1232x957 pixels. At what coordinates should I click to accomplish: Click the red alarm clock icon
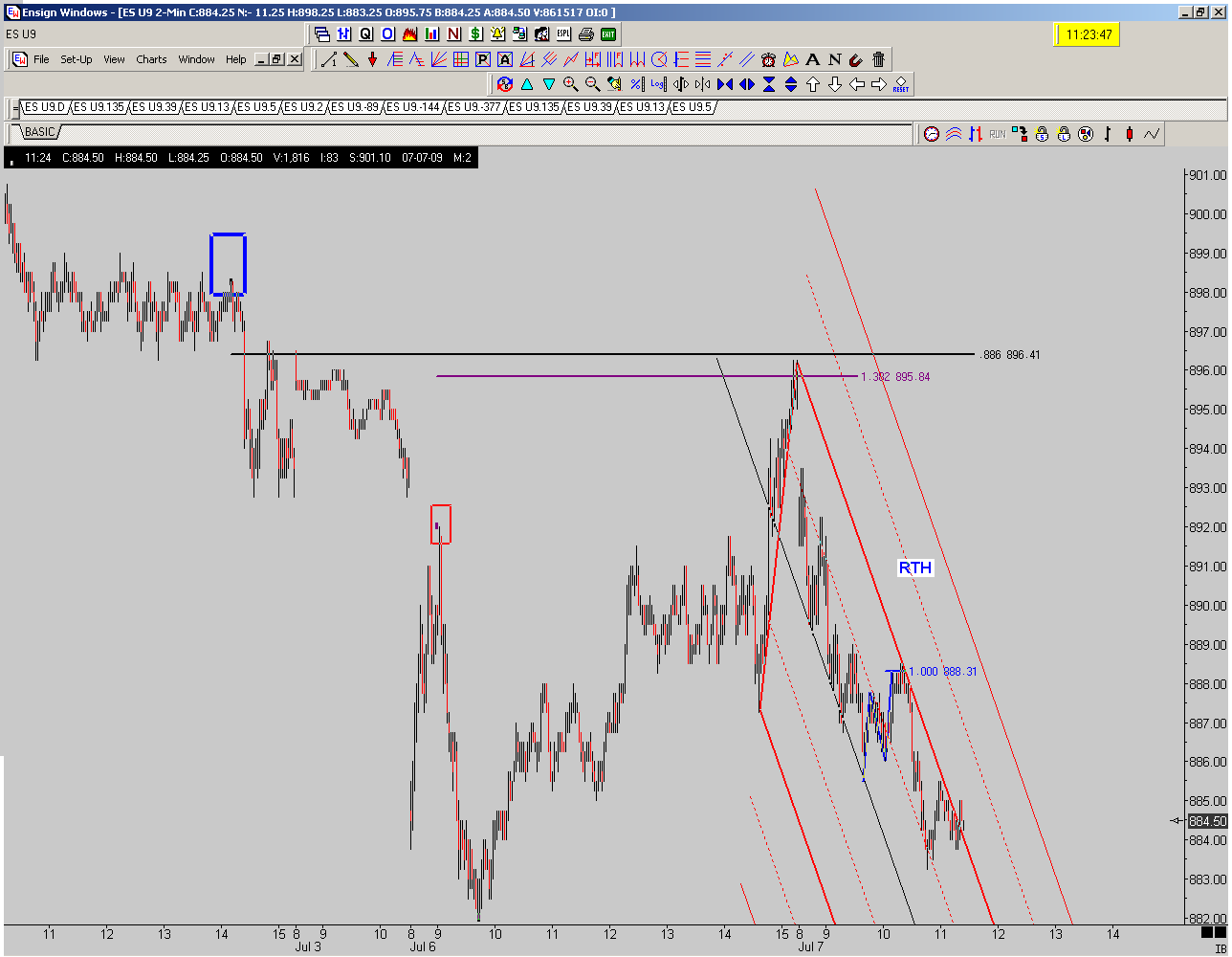coord(768,59)
